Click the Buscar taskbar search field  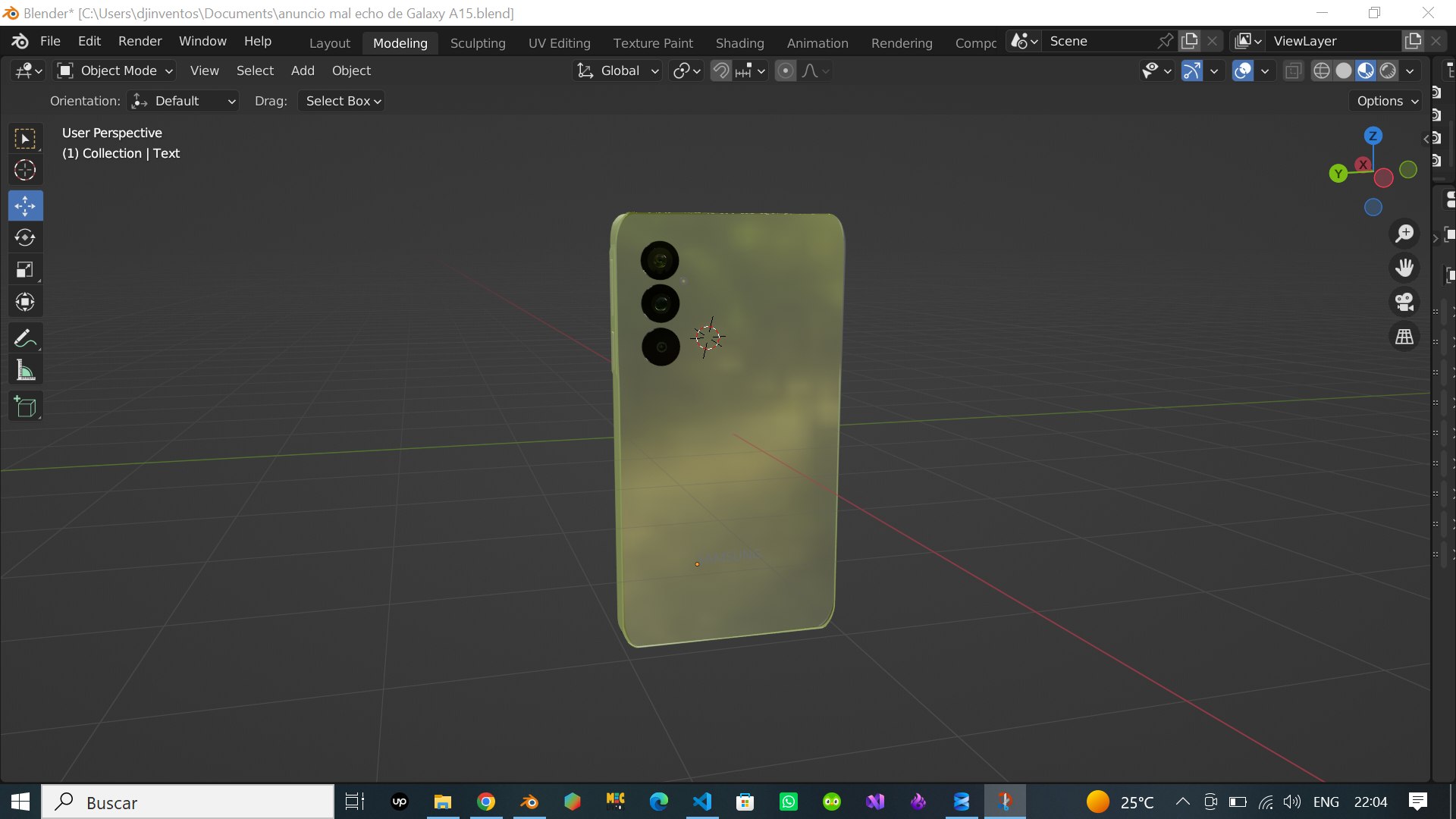coord(187,802)
